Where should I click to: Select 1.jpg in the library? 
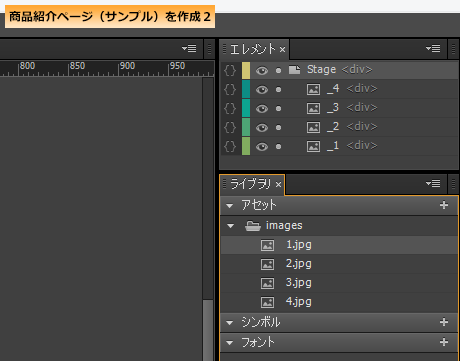[x=339, y=245]
